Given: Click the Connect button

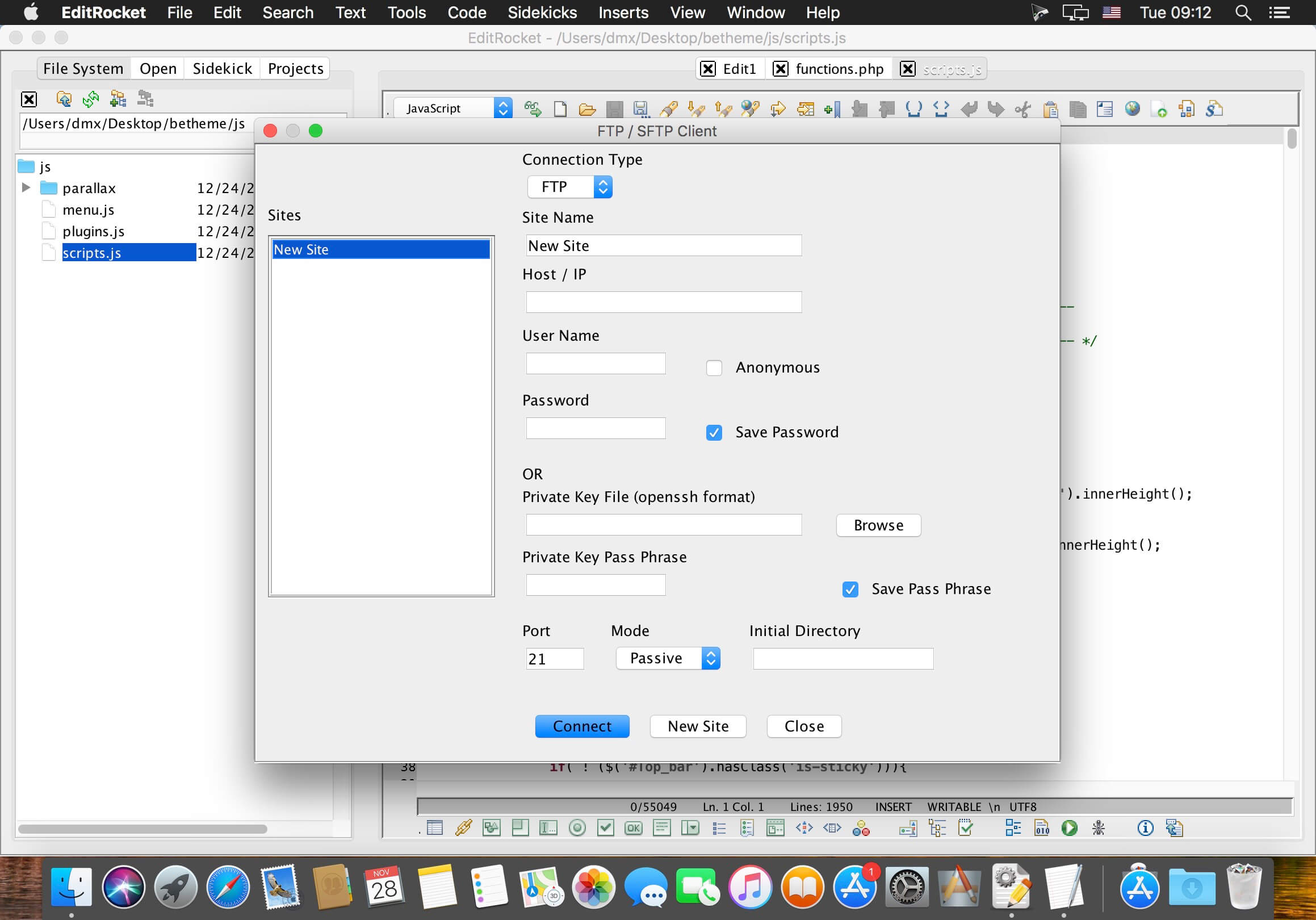Looking at the screenshot, I should (582, 726).
